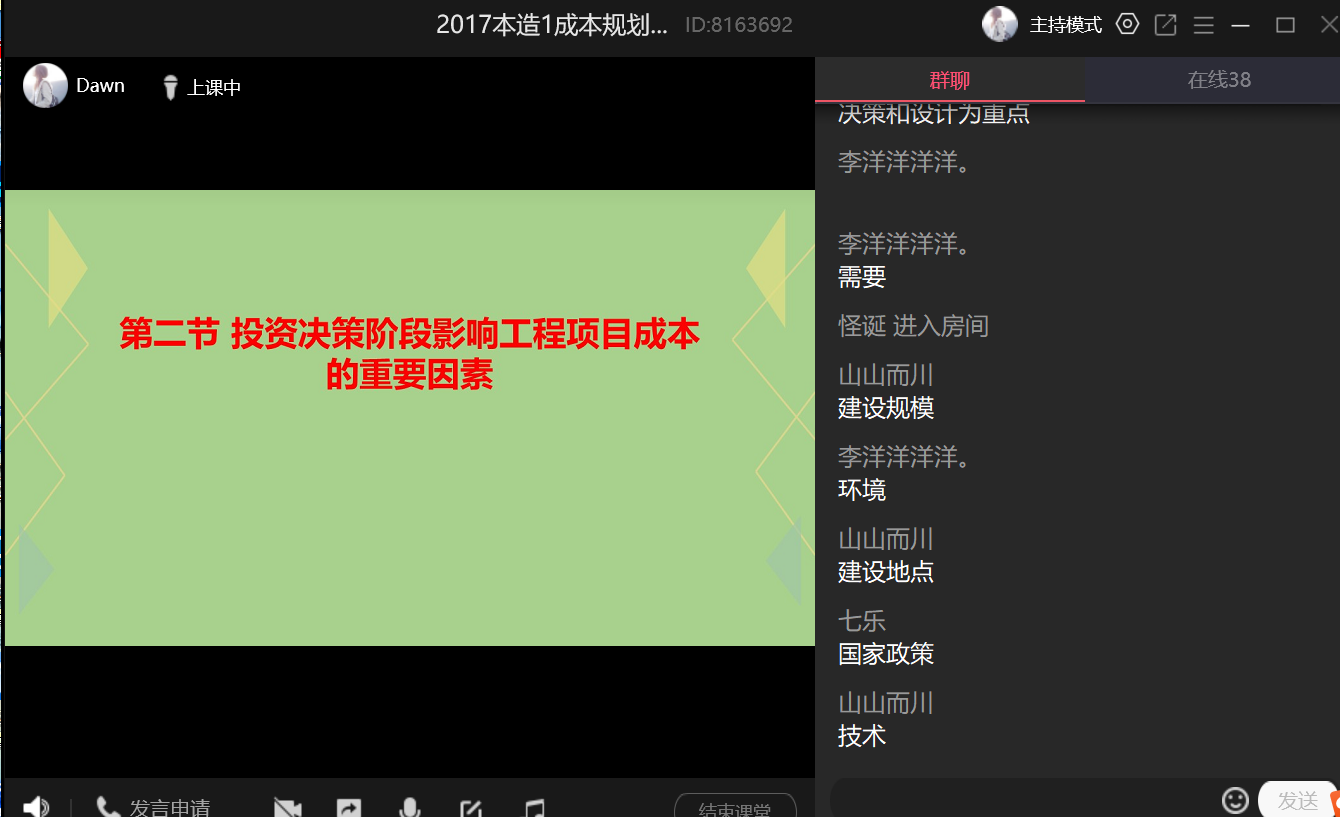Click Dawn's avatar above the slide

(x=45, y=86)
